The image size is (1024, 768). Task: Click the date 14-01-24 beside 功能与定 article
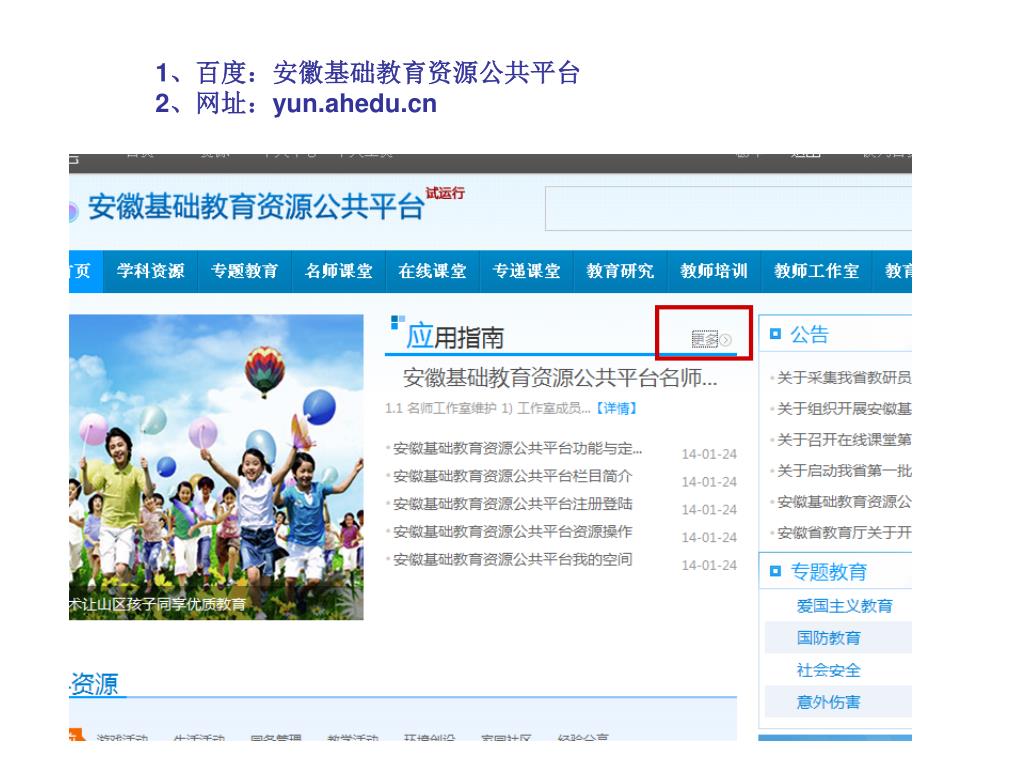point(709,454)
